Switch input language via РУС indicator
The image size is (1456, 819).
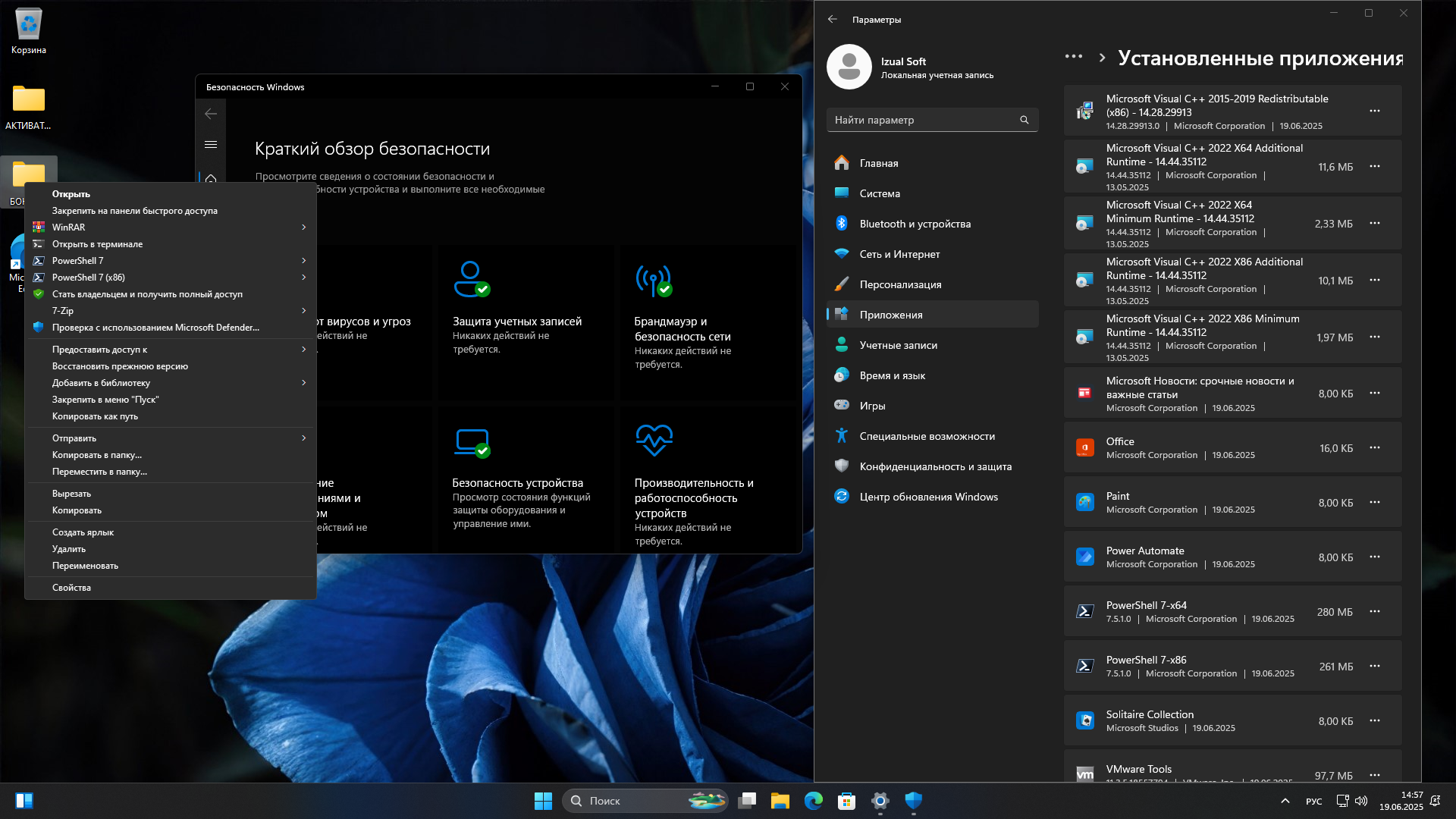1313,802
